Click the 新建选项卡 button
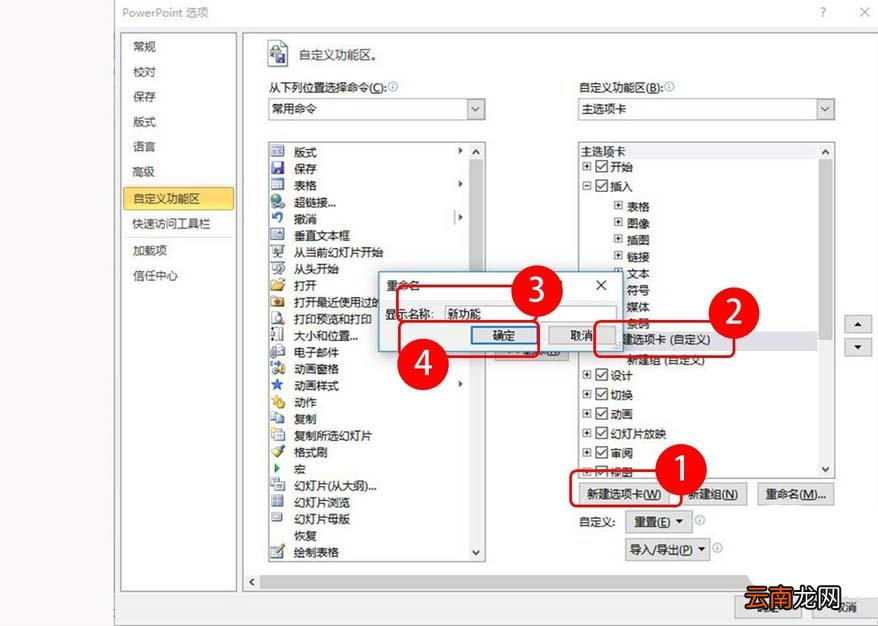This screenshot has height=626, width=878. tap(624, 494)
